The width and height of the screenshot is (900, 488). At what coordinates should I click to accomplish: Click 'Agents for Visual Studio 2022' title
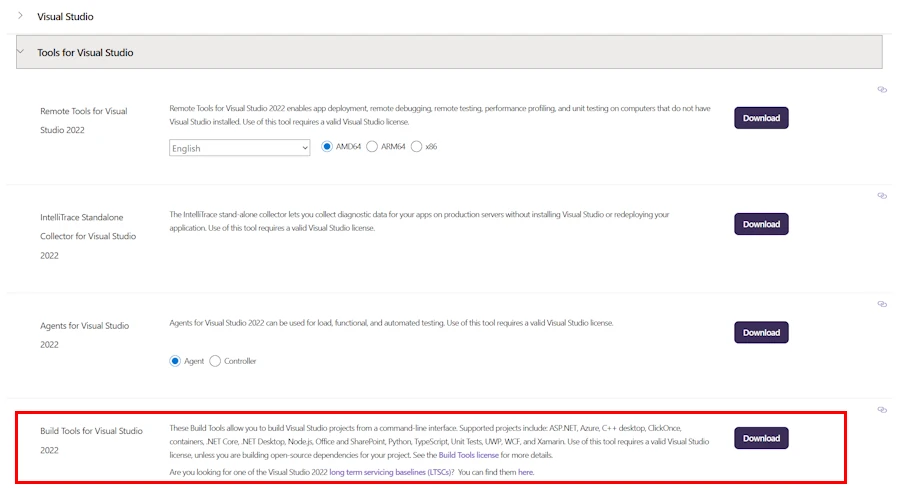[84, 335]
